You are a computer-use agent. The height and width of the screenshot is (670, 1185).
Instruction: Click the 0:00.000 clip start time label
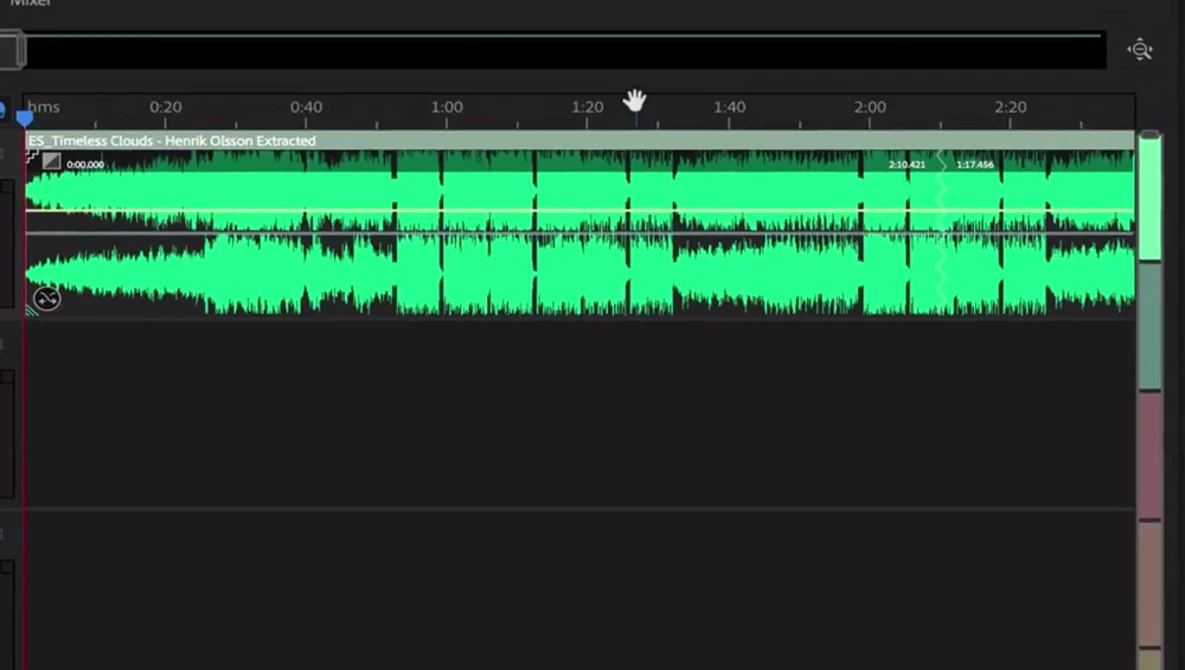point(85,165)
